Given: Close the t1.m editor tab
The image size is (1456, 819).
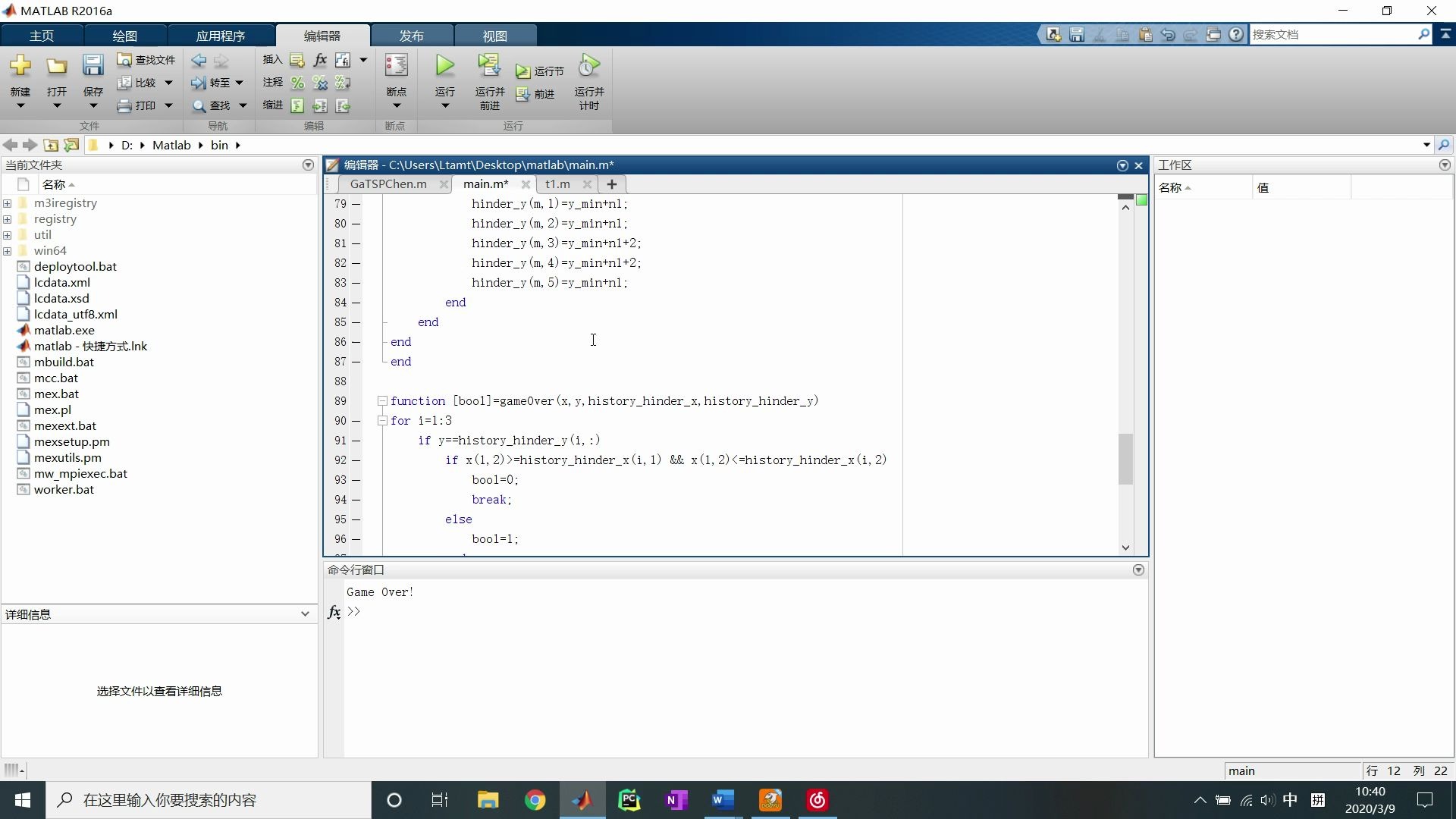Looking at the screenshot, I should point(588,184).
